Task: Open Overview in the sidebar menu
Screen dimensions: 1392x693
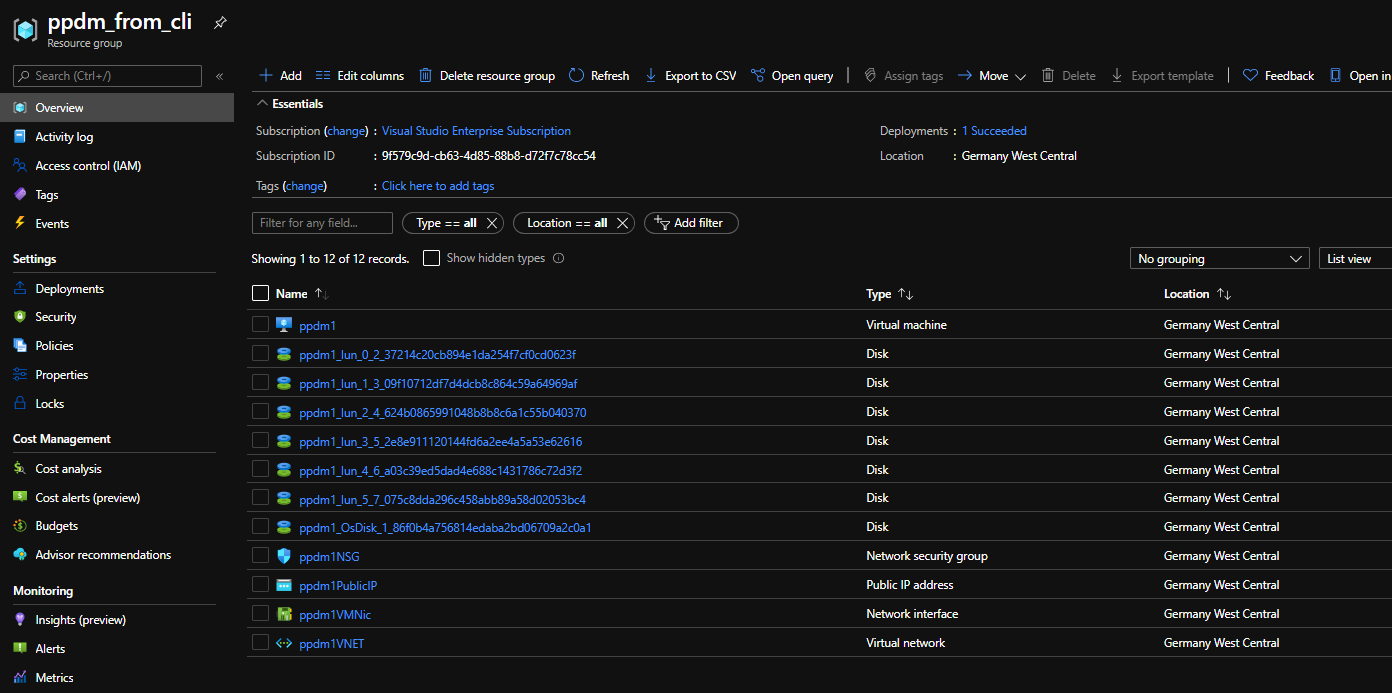Action: pos(117,108)
